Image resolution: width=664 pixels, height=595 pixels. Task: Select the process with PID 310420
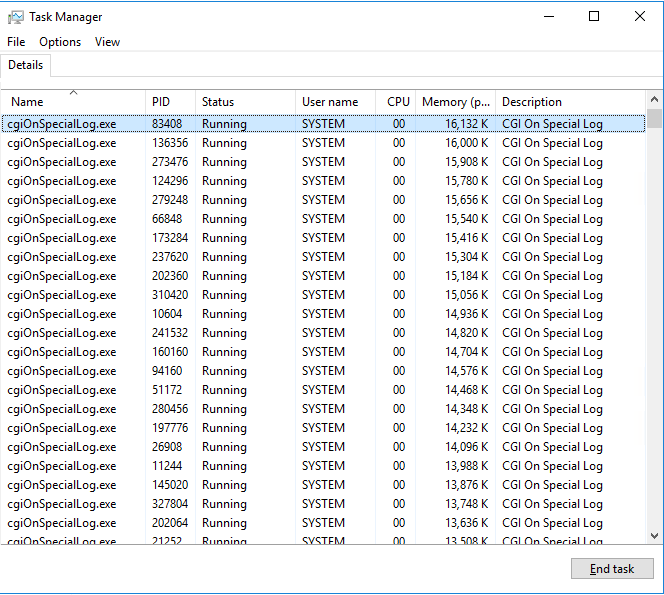[x=323, y=295]
